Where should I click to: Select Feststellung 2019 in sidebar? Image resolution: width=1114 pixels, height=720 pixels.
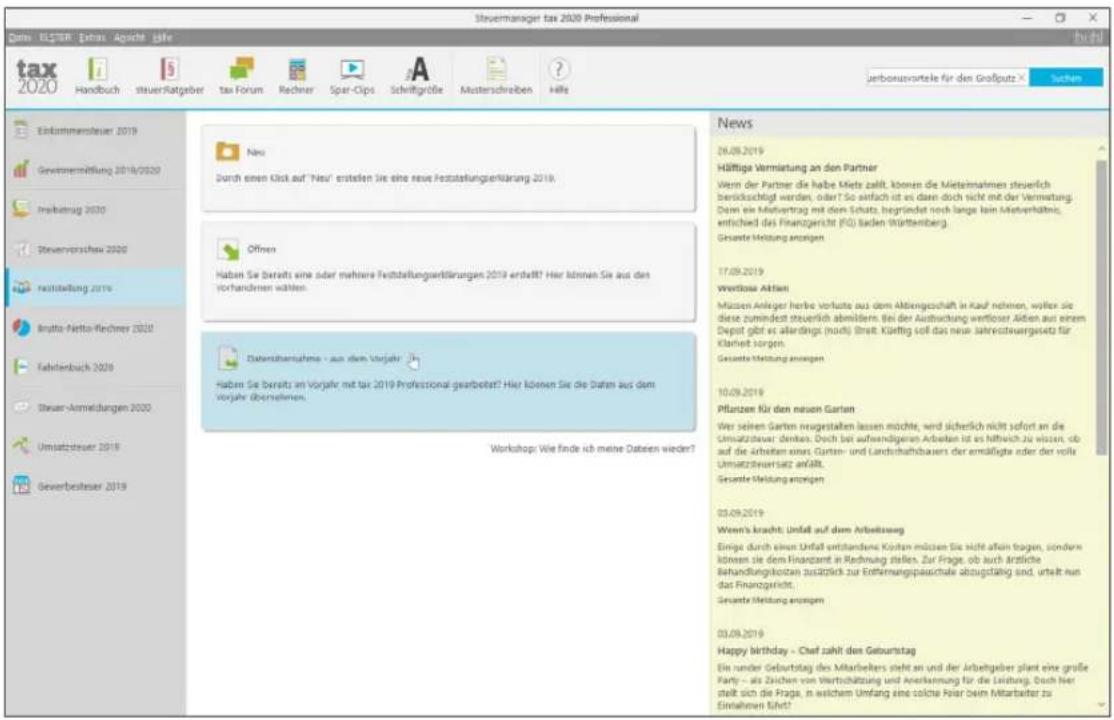point(95,288)
